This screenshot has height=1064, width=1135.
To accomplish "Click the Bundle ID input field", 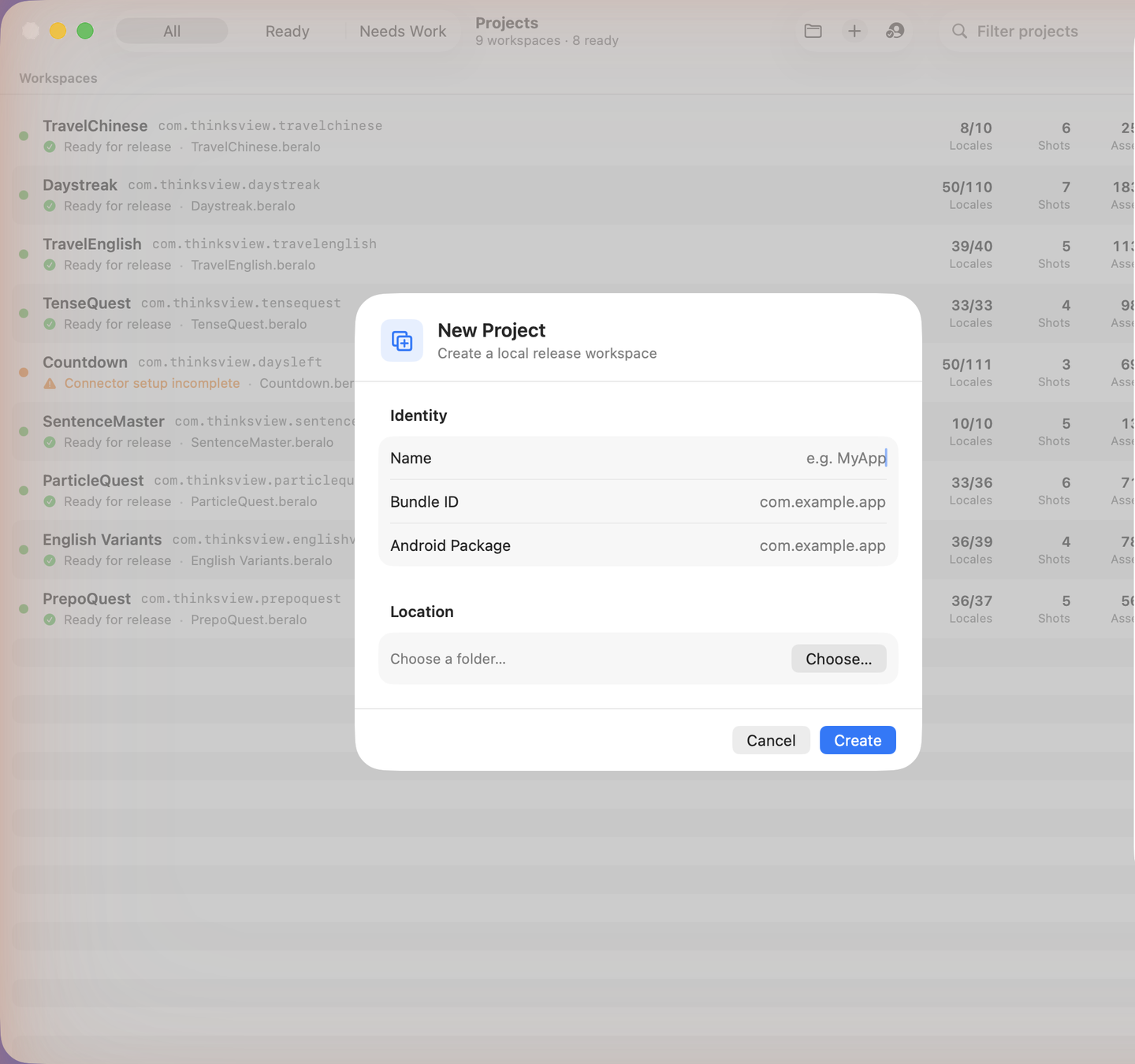I will pos(638,501).
